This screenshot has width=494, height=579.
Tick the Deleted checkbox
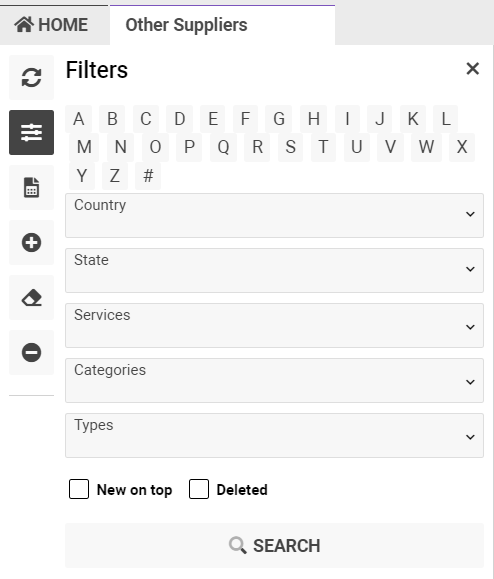[199, 489]
